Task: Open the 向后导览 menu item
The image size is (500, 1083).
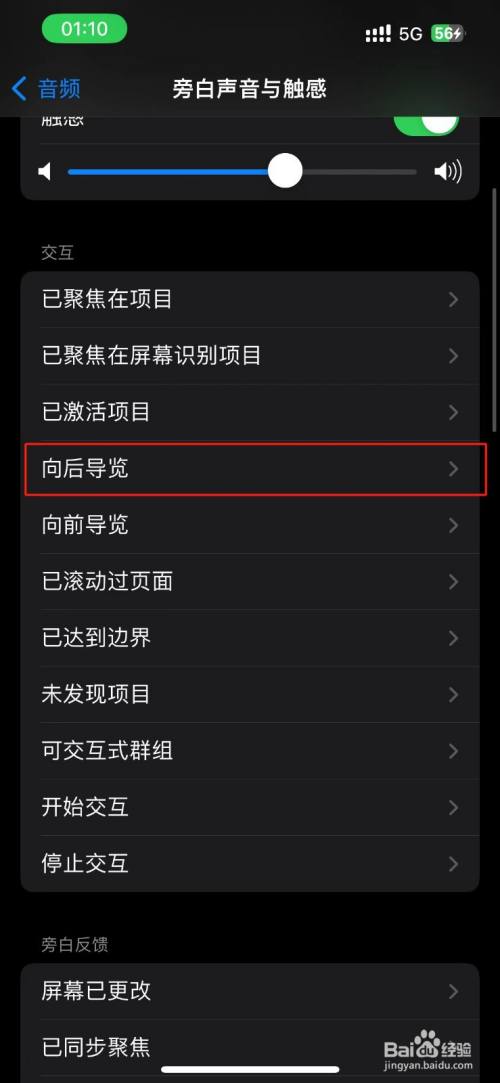Action: point(256,469)
